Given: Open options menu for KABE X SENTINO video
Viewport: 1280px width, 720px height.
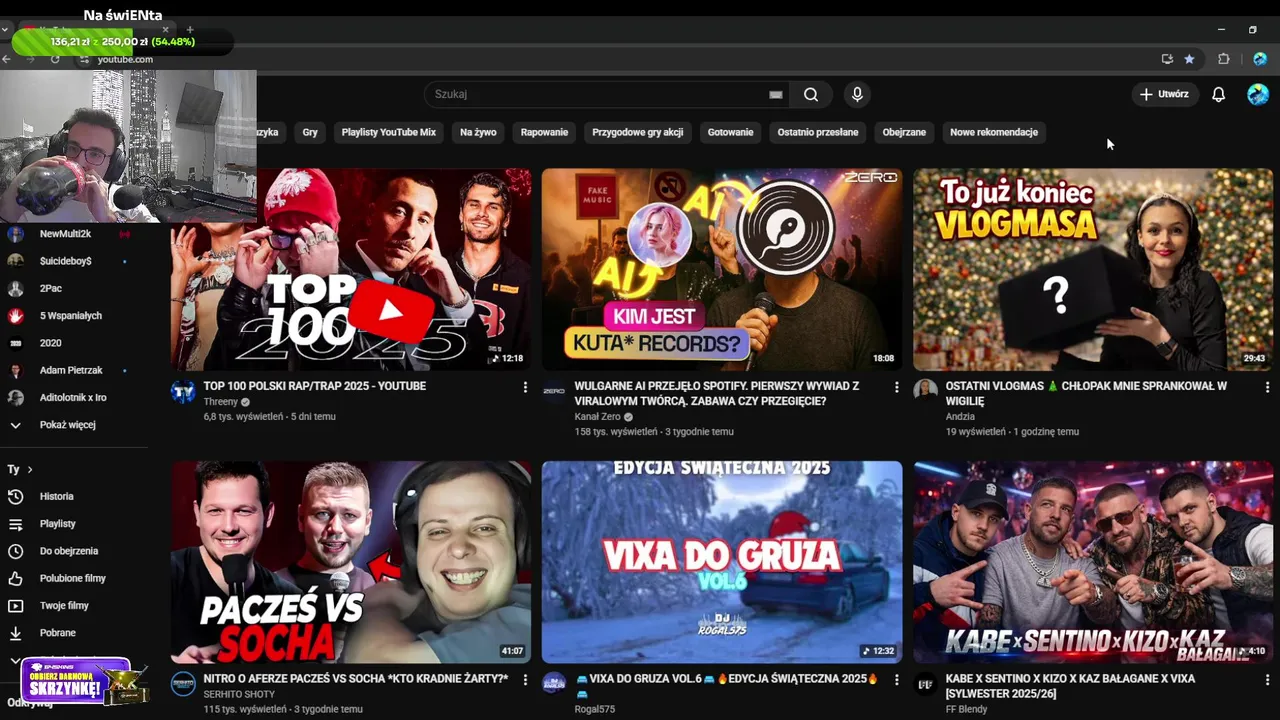Looking at the screenshot, I should [x=1267, y=680].
